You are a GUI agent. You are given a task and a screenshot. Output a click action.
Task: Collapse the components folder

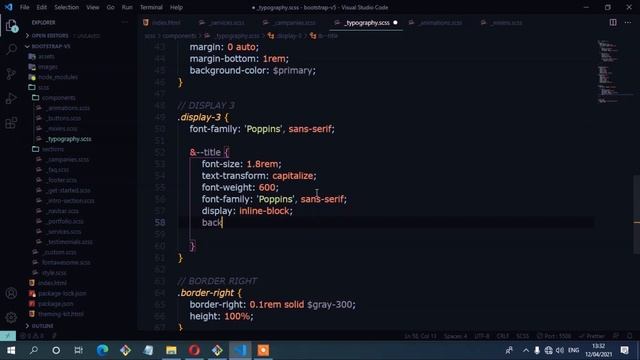click(58, 98)
